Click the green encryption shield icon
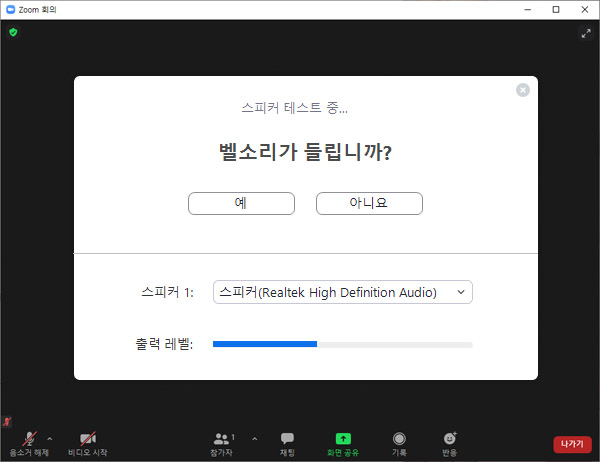Image resolution: width=600 pixels, height=462 pixels. coord(13,32)
